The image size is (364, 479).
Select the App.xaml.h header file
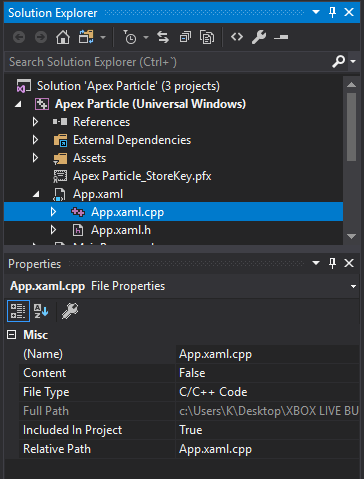[121, 230]
